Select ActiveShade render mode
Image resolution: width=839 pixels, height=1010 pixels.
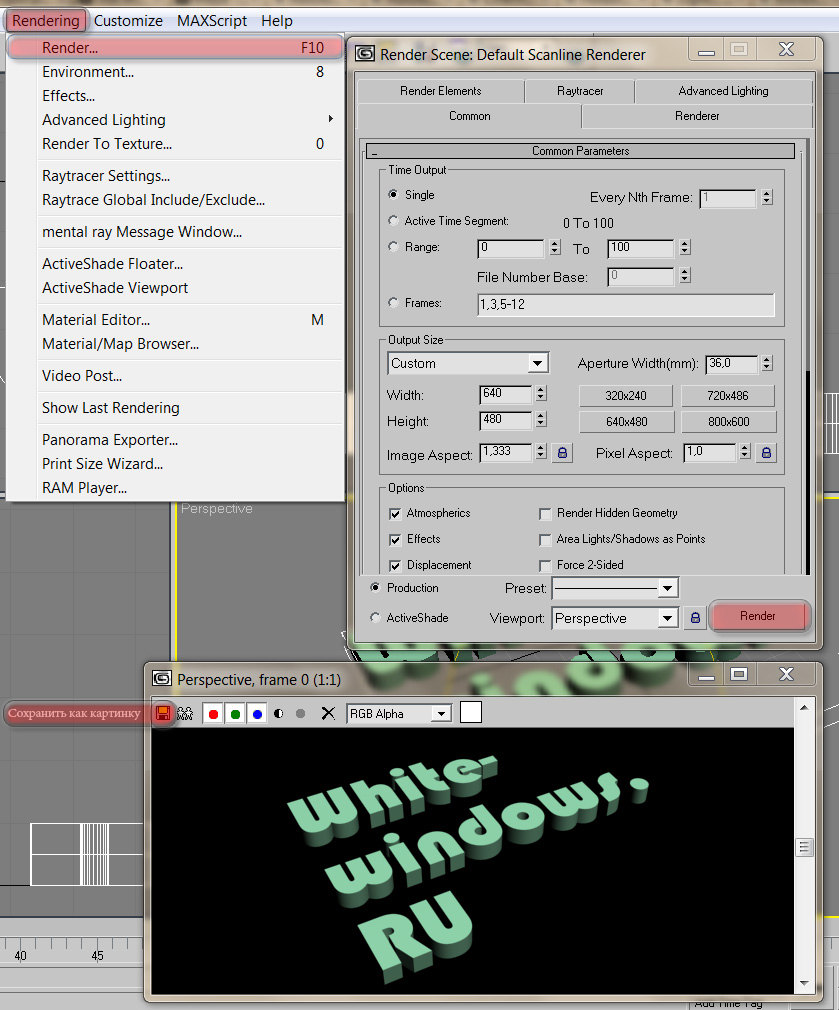tap(375, 617)
